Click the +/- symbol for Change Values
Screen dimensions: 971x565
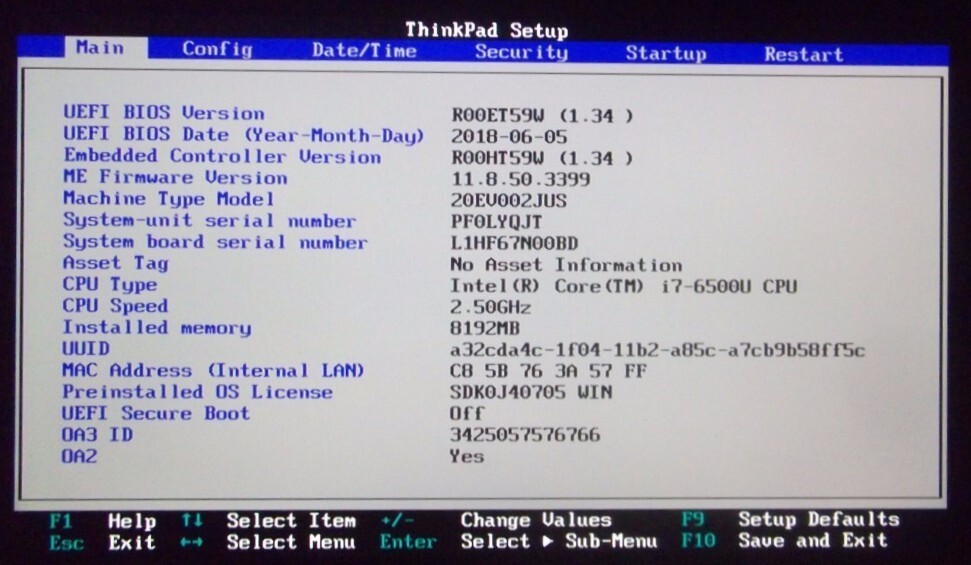pos(397,520)
